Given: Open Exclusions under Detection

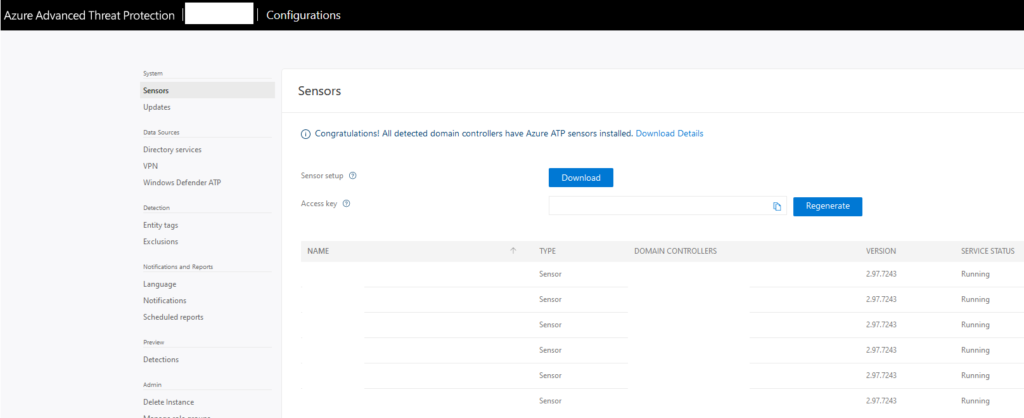Looking at the screenshot, I should point(161,242).
